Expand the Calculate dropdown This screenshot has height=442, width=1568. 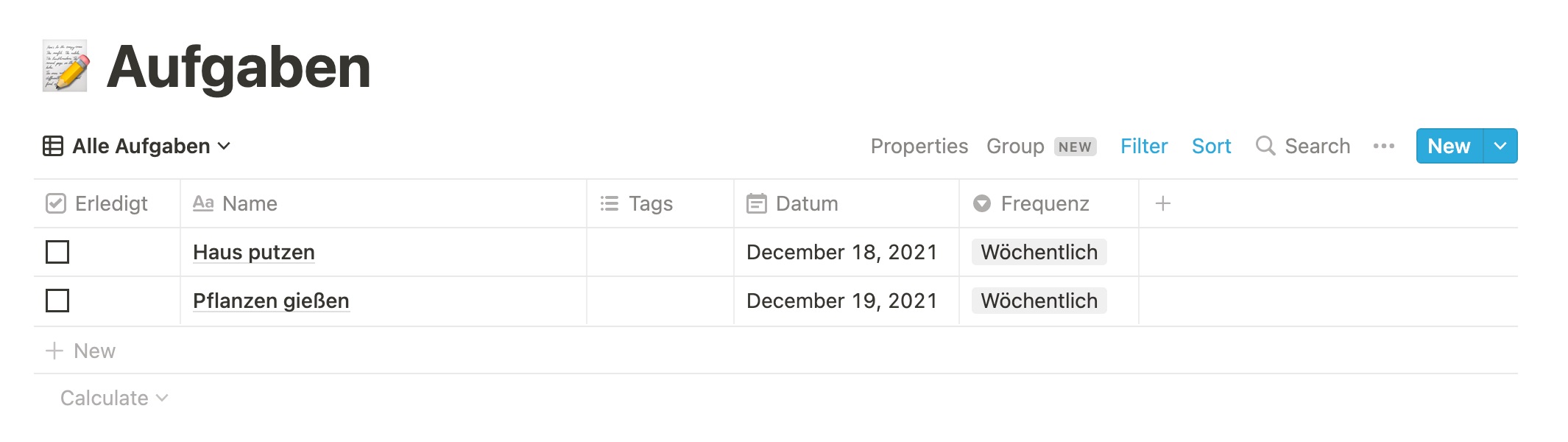click(x=114, y=398)
